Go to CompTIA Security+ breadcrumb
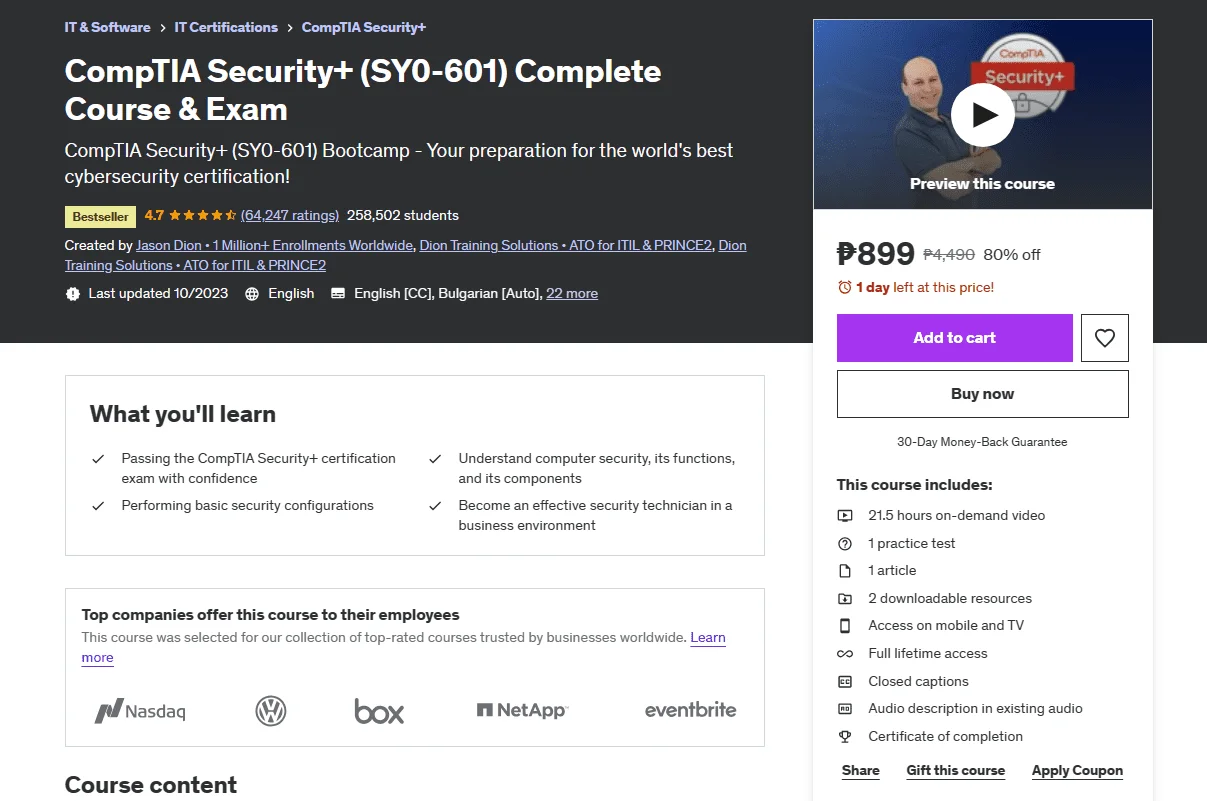Image resolution: width=1207 pixels, height=801 pixels. pos(364,27)
